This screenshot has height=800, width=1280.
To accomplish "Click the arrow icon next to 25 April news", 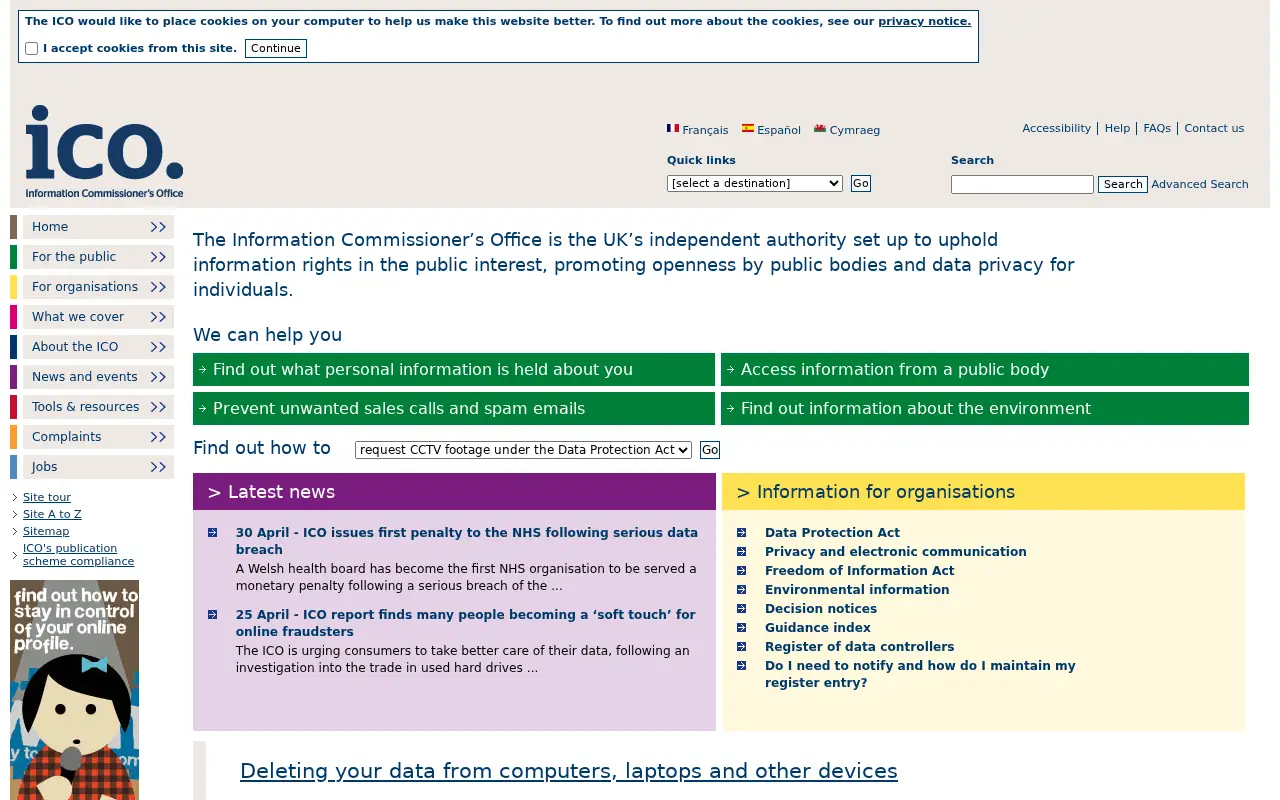I will click(x=212, y=615).
